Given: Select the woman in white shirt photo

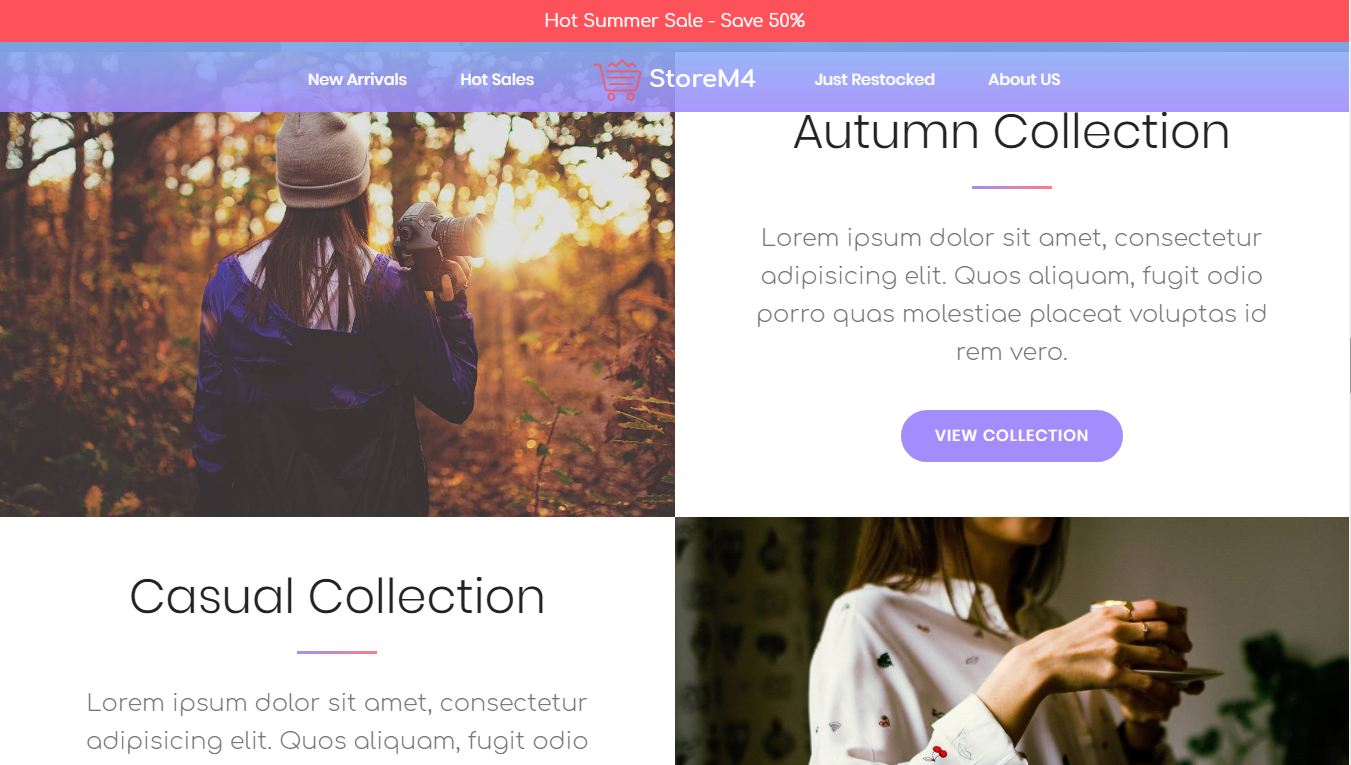Looking at the screenshot, I should 1012,641.
